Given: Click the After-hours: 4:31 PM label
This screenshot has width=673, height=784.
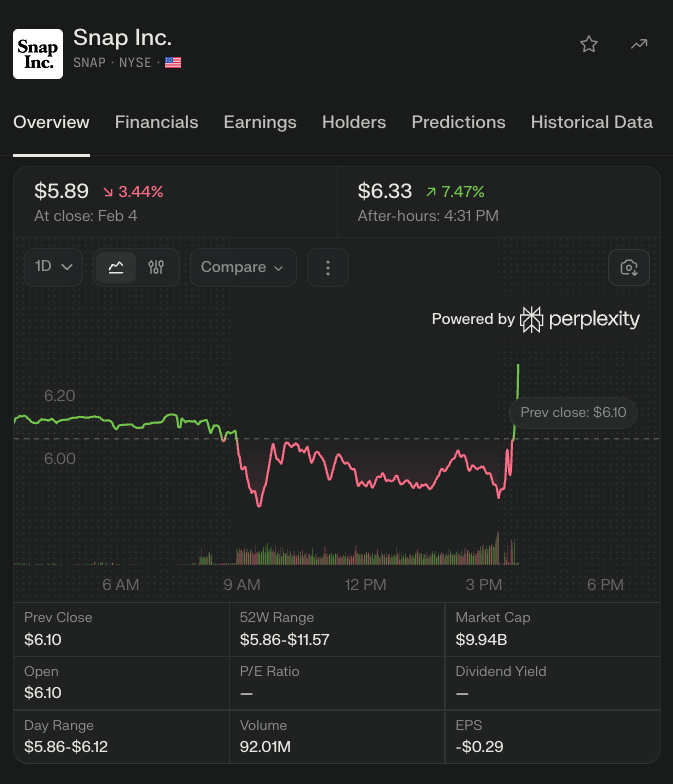Looking at the screenshot, I should point(428,216).
